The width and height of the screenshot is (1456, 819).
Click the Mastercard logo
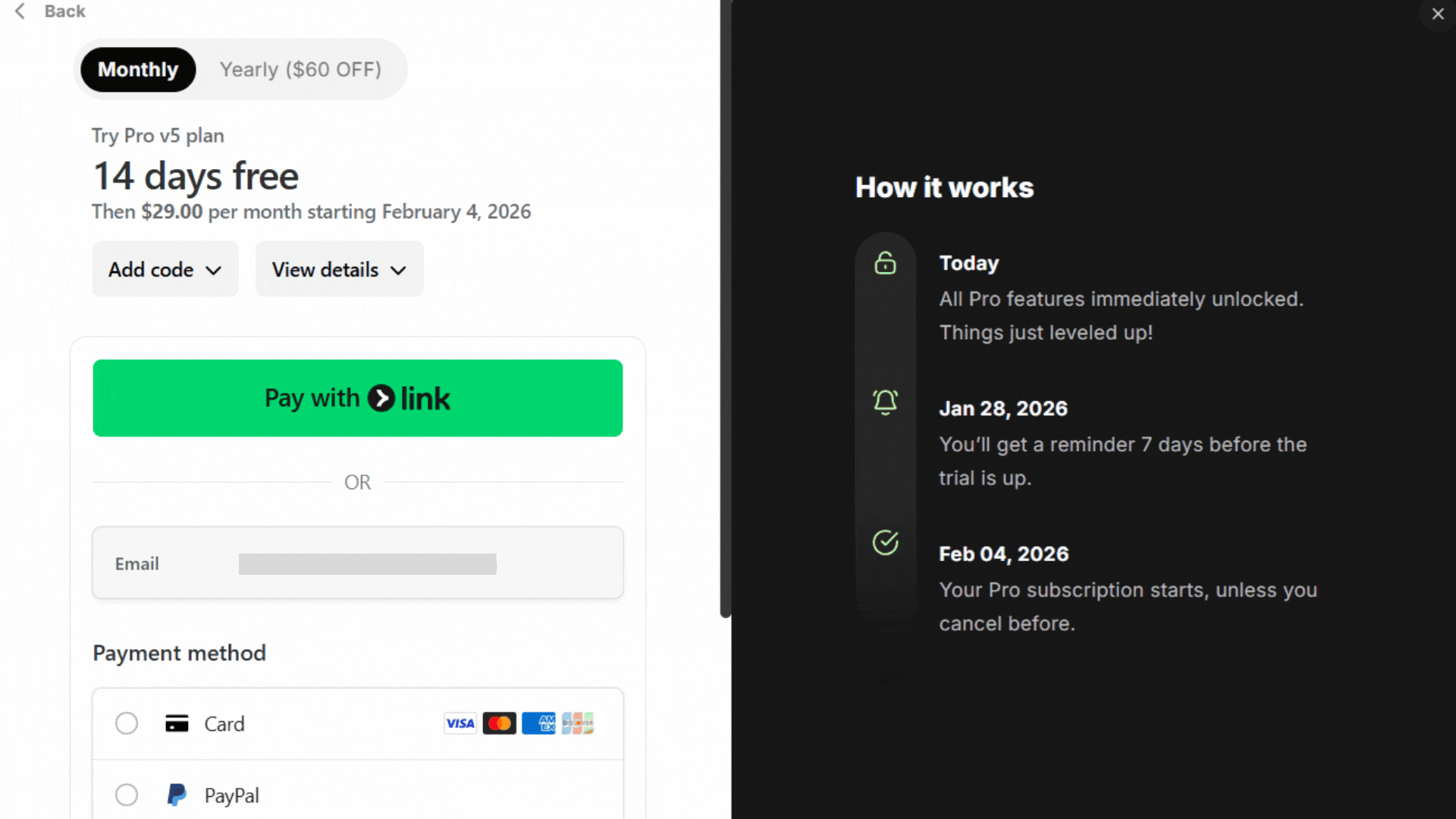click(499, 723)
